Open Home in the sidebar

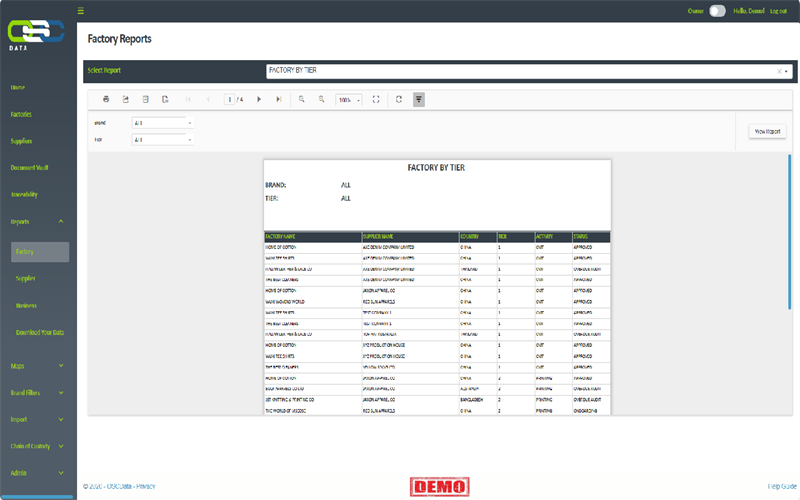tap(18, 87)
